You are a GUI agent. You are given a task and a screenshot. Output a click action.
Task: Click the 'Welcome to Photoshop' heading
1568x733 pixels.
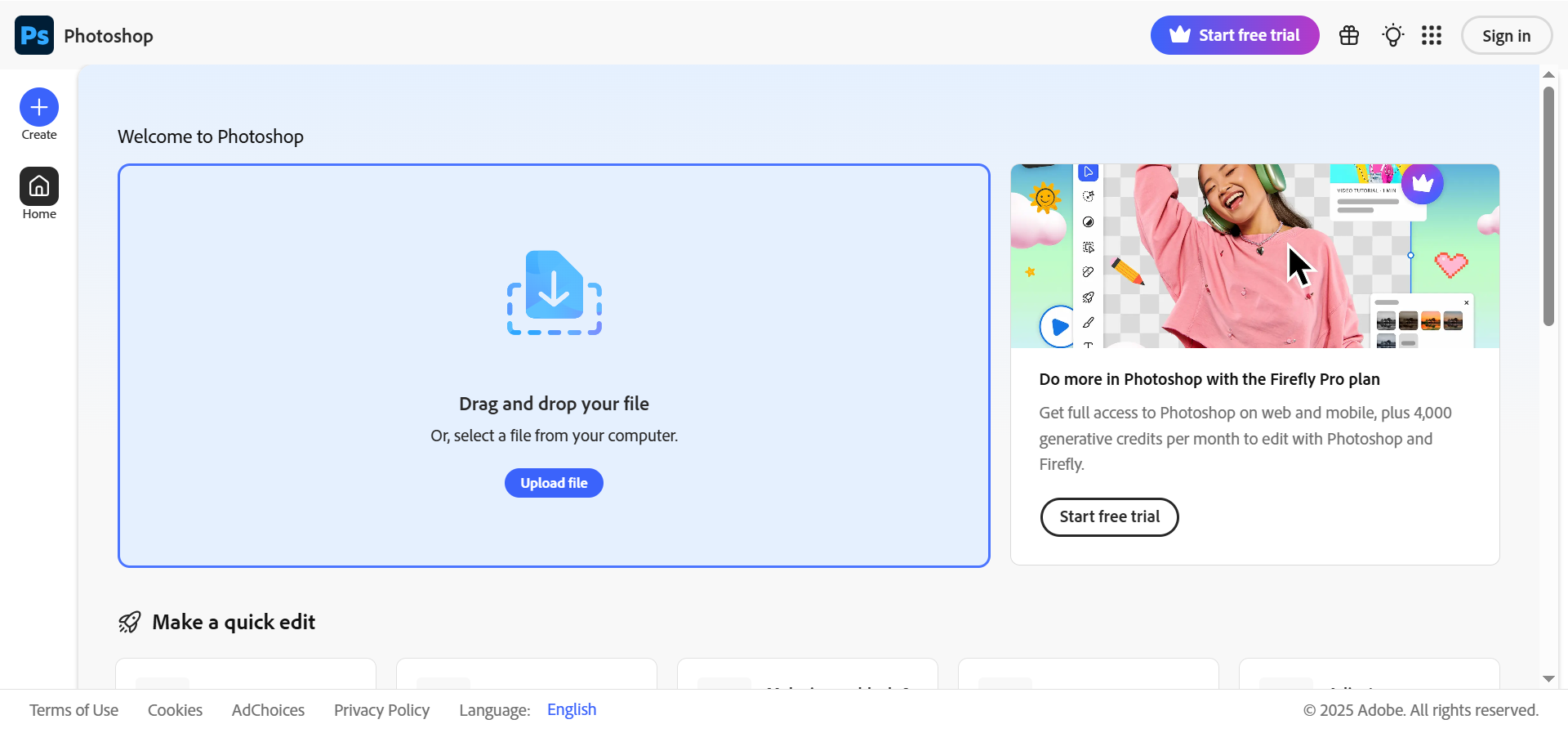pyautogui.click(x=211, y=136)
